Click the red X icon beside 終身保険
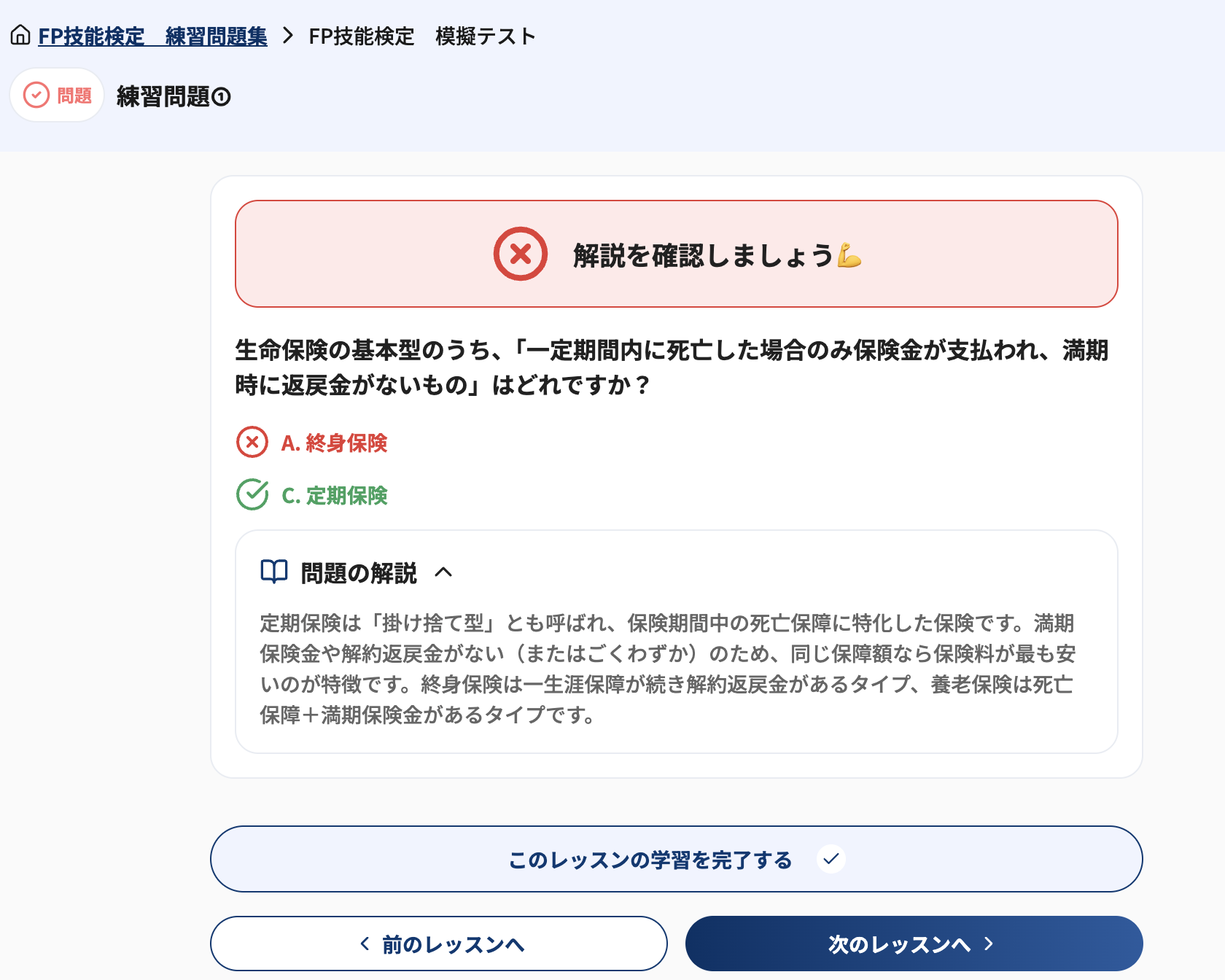The width and height of the screenshot is (1225, 980). click(x=252, y=442)
